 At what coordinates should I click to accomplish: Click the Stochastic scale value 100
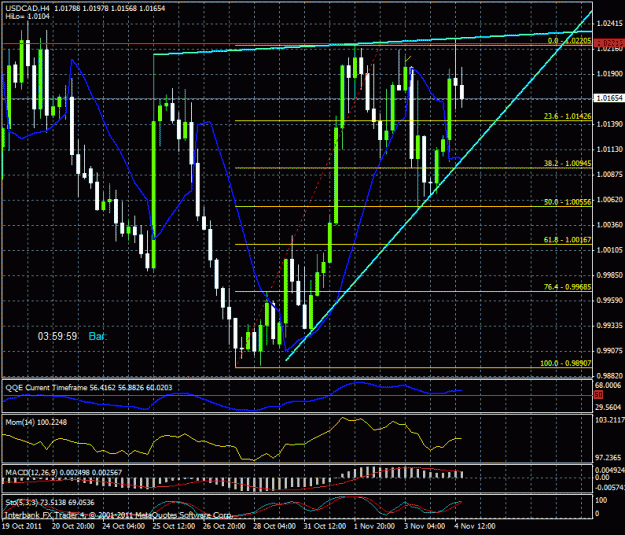[x=601, y=500]
